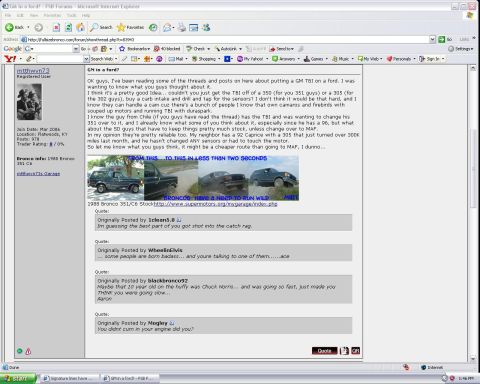Click the grey Forward arrow button
Viewport: 480px width, 384px height.
pos(39,27)
